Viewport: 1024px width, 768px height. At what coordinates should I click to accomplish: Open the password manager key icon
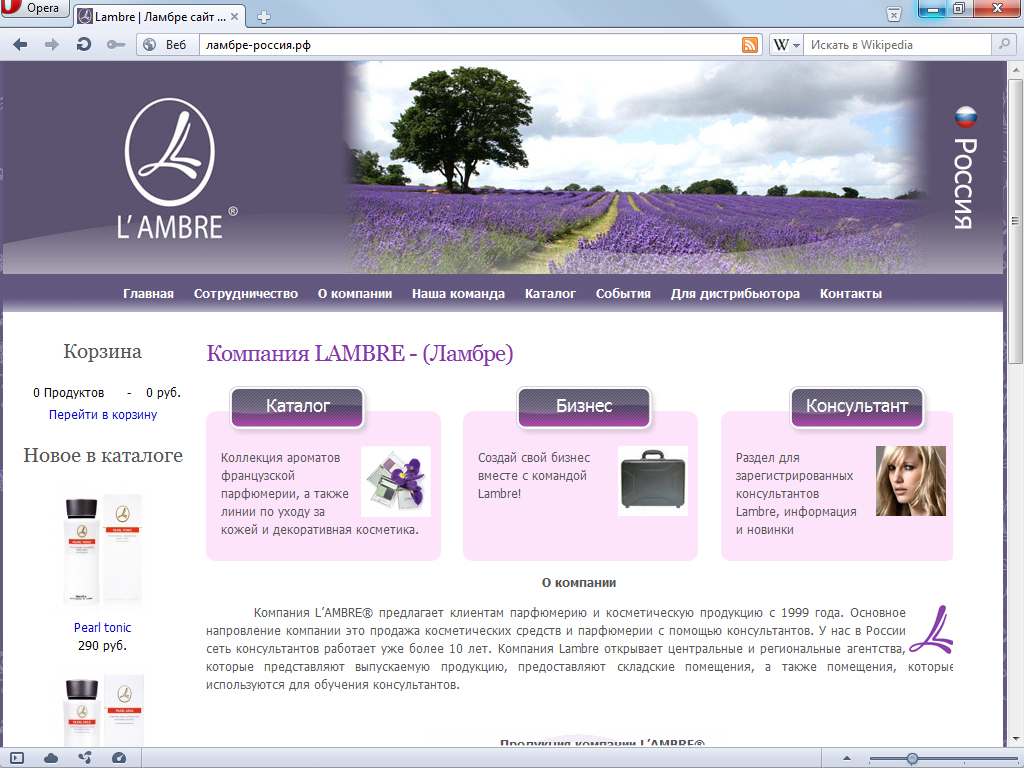point(116,44)
